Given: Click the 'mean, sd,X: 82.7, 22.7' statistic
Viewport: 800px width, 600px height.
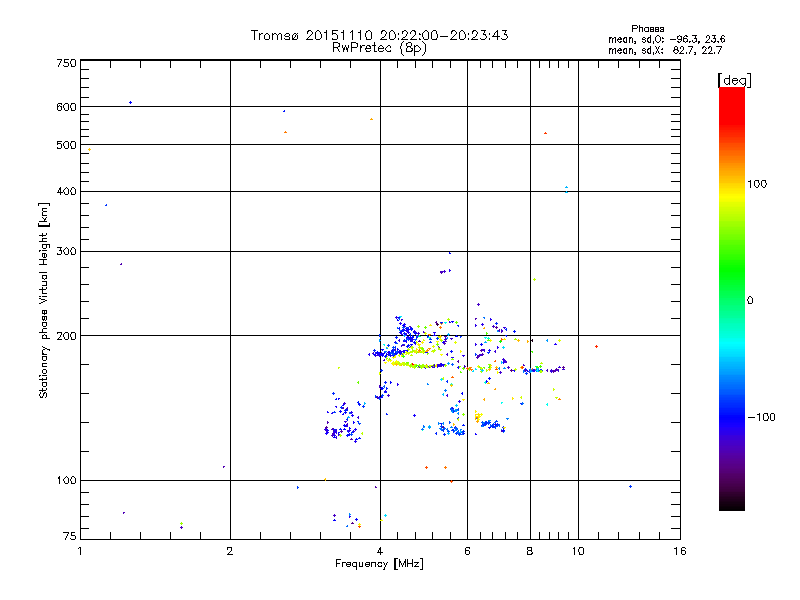Looking at the screenshot, I should click(x=665, y=51).
